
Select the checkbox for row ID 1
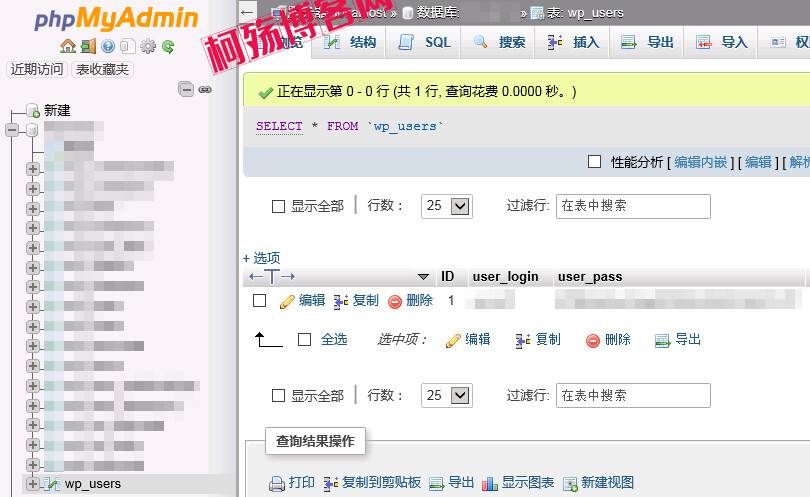pyautogui.click(x=259, y=301)
